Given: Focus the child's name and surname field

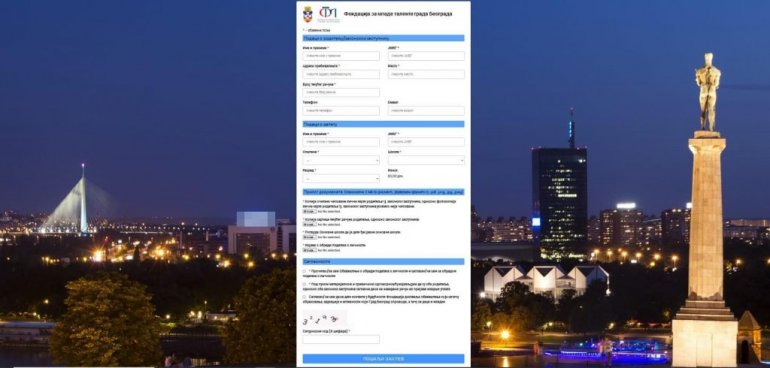Looking at the screenshot, I should point(341,142).
